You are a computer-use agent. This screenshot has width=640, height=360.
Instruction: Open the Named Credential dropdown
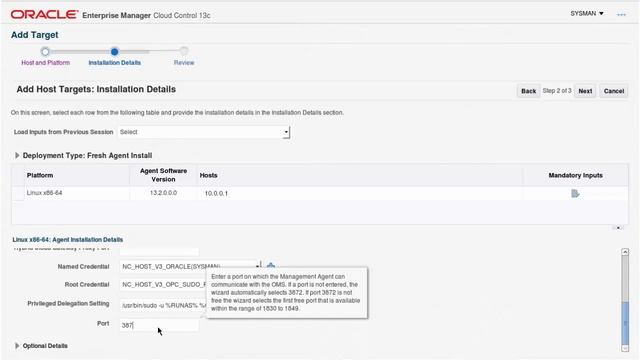point(190,267)
